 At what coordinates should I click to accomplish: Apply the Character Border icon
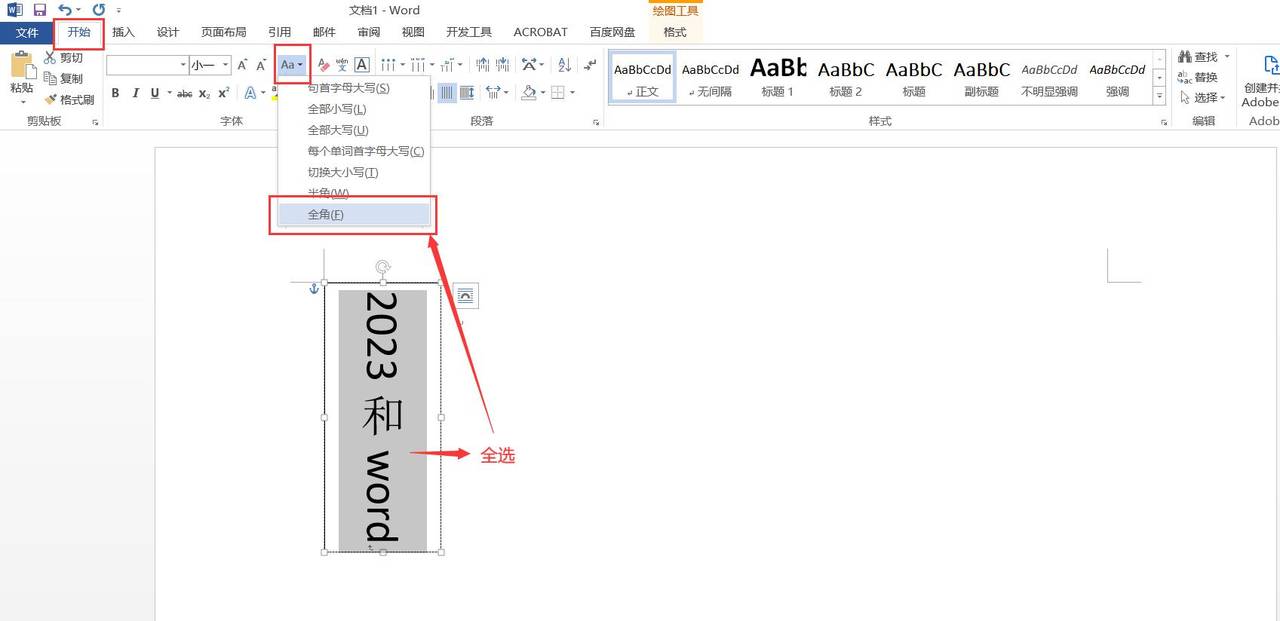[x=361, y=63]
